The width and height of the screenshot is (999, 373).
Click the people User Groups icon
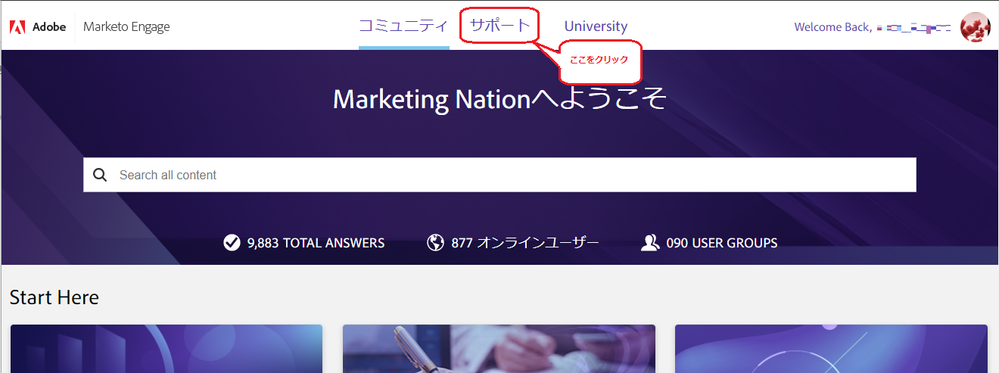coord(649,243)
